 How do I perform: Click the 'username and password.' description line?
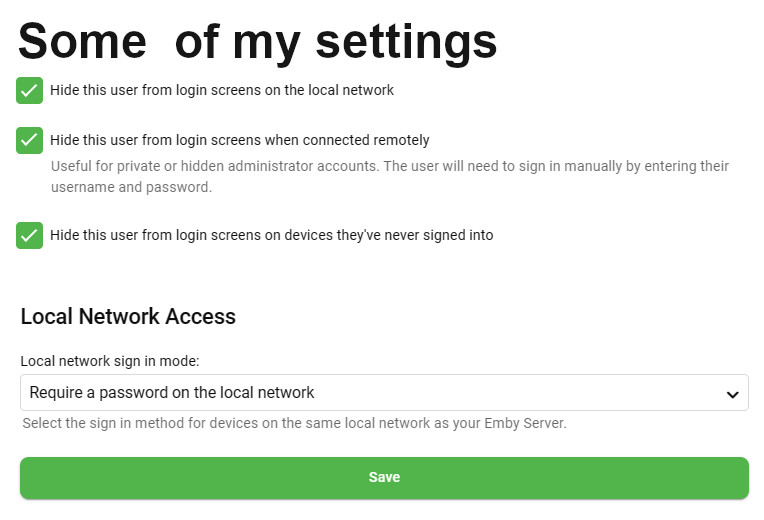click(x=132, y=187)
